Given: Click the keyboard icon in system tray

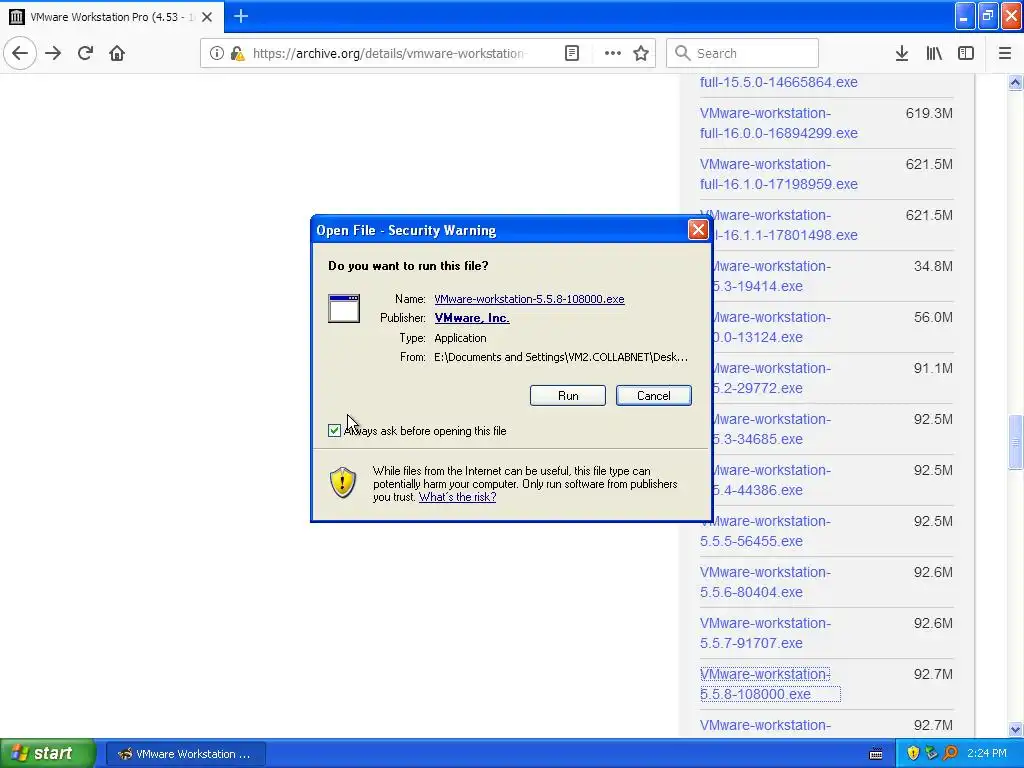Looking at the screenshot, I should [x=876, y=754].
